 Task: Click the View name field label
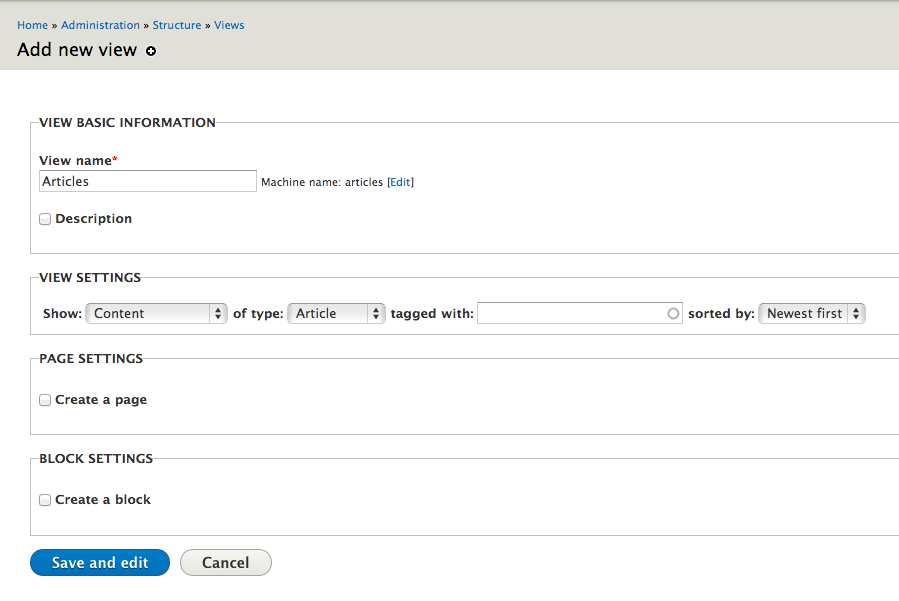pyautogui.click(x=75, y=161)
